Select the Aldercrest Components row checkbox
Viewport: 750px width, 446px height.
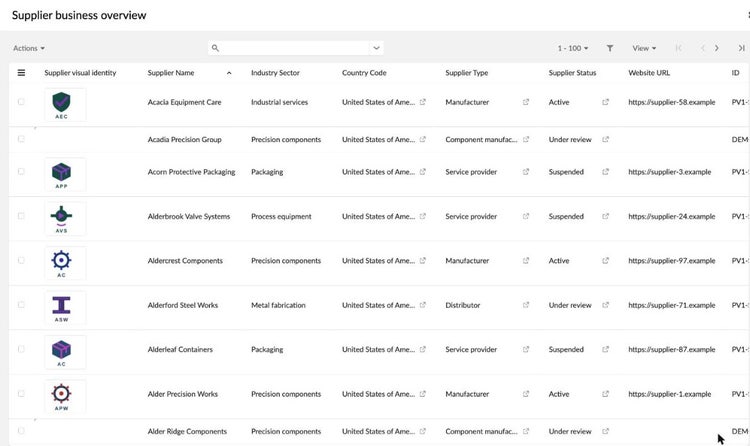click(21, 260)
